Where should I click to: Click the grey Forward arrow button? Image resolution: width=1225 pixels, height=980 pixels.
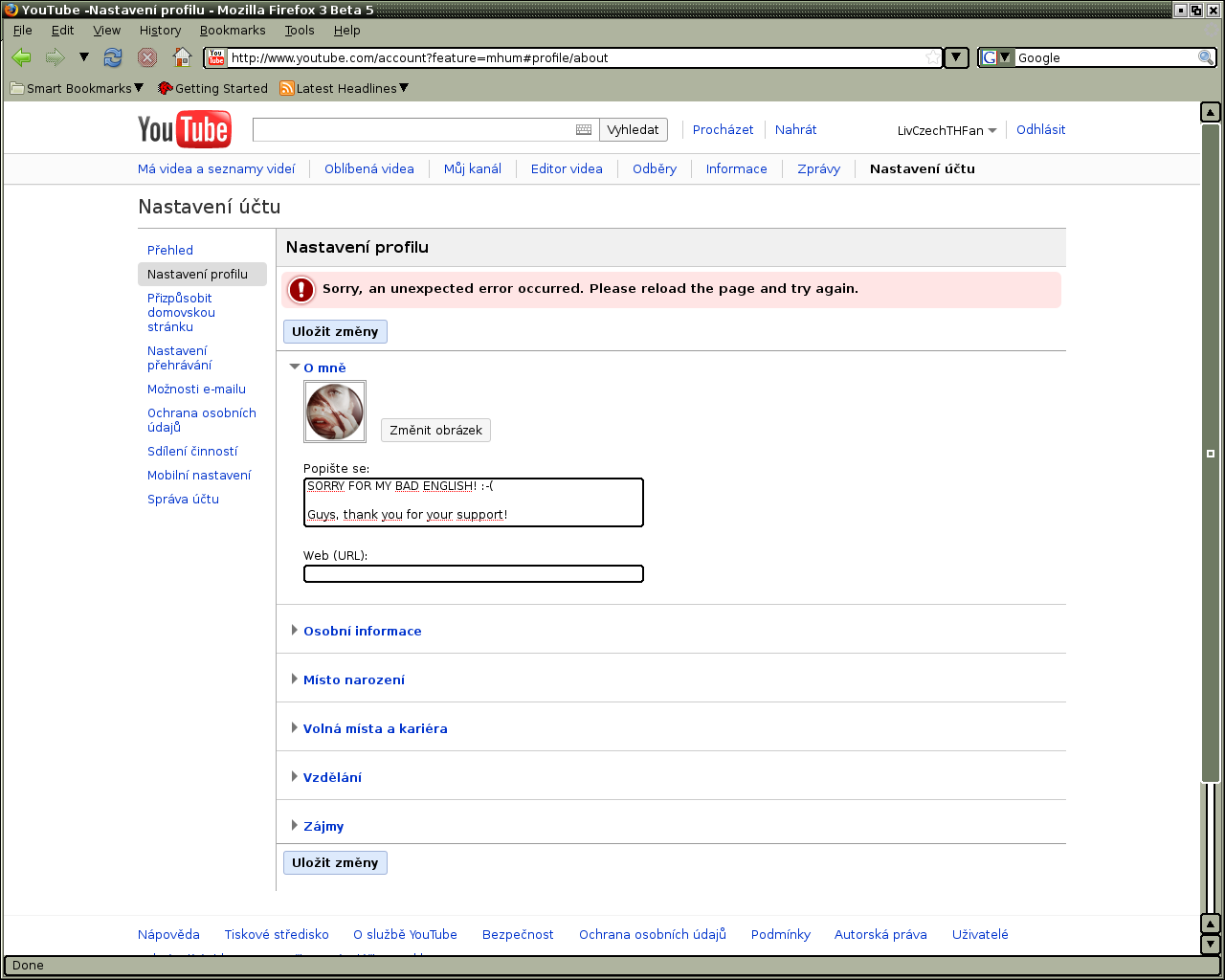point(55,57)
